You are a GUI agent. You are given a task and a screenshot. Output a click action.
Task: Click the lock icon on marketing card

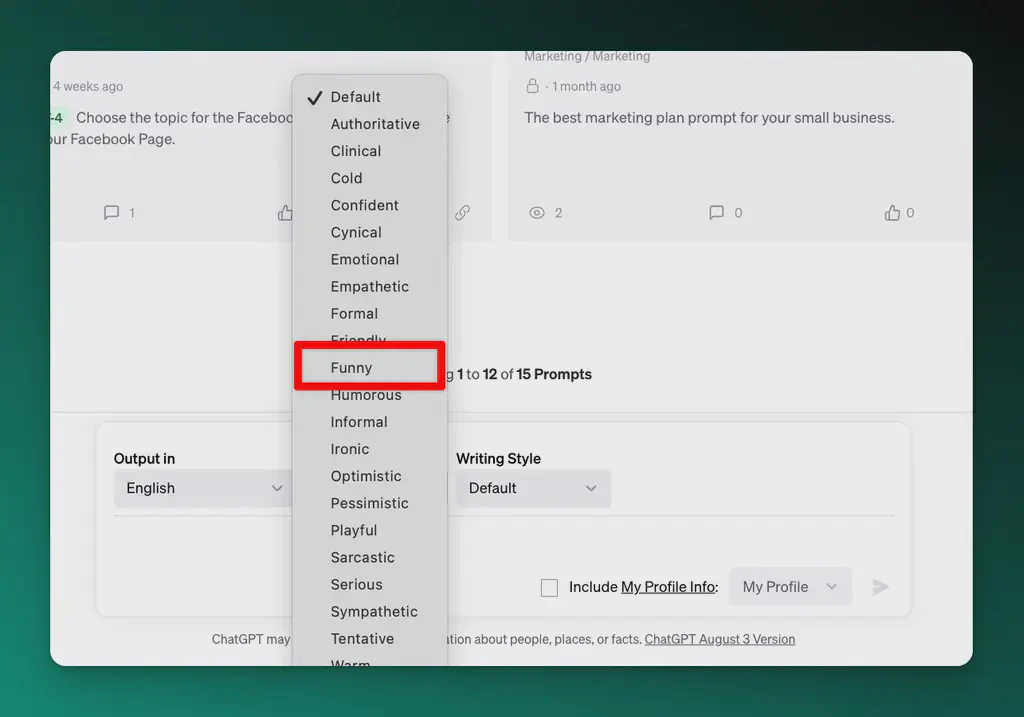click(533, 86)
